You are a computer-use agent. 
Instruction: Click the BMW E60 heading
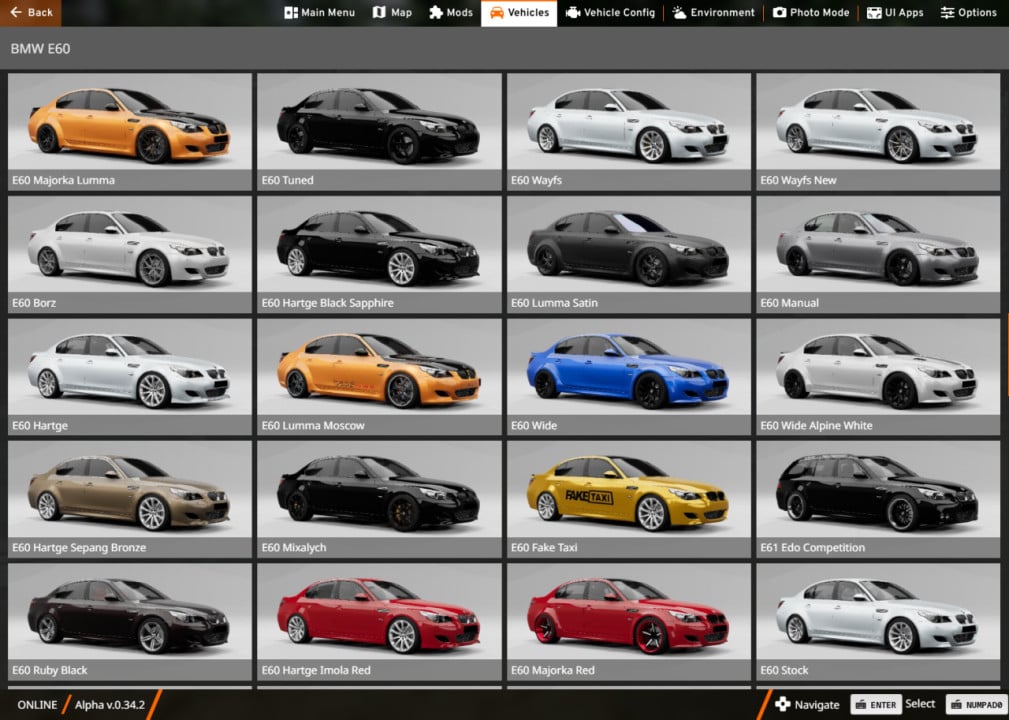41,49
